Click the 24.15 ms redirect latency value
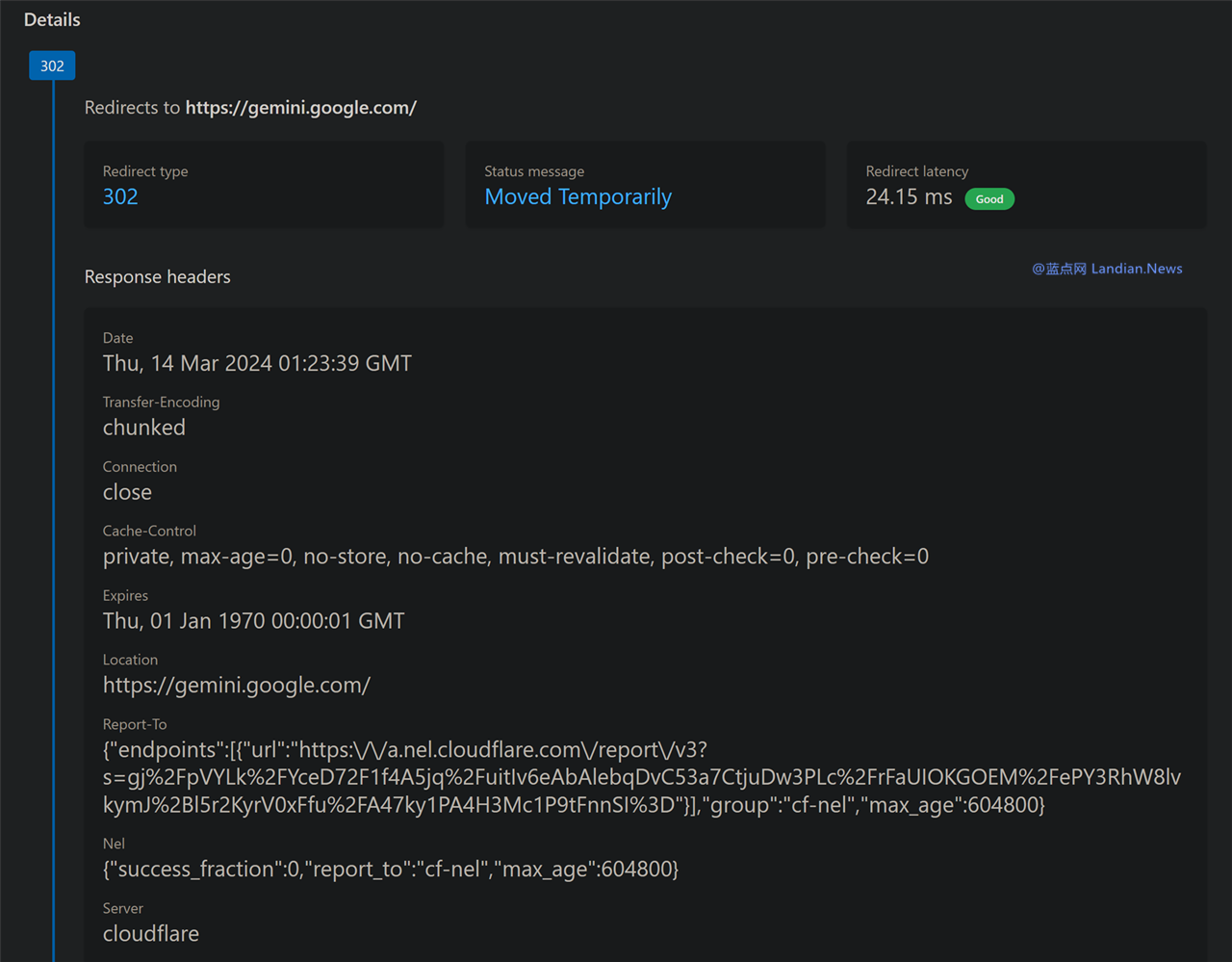 point(909,197)
